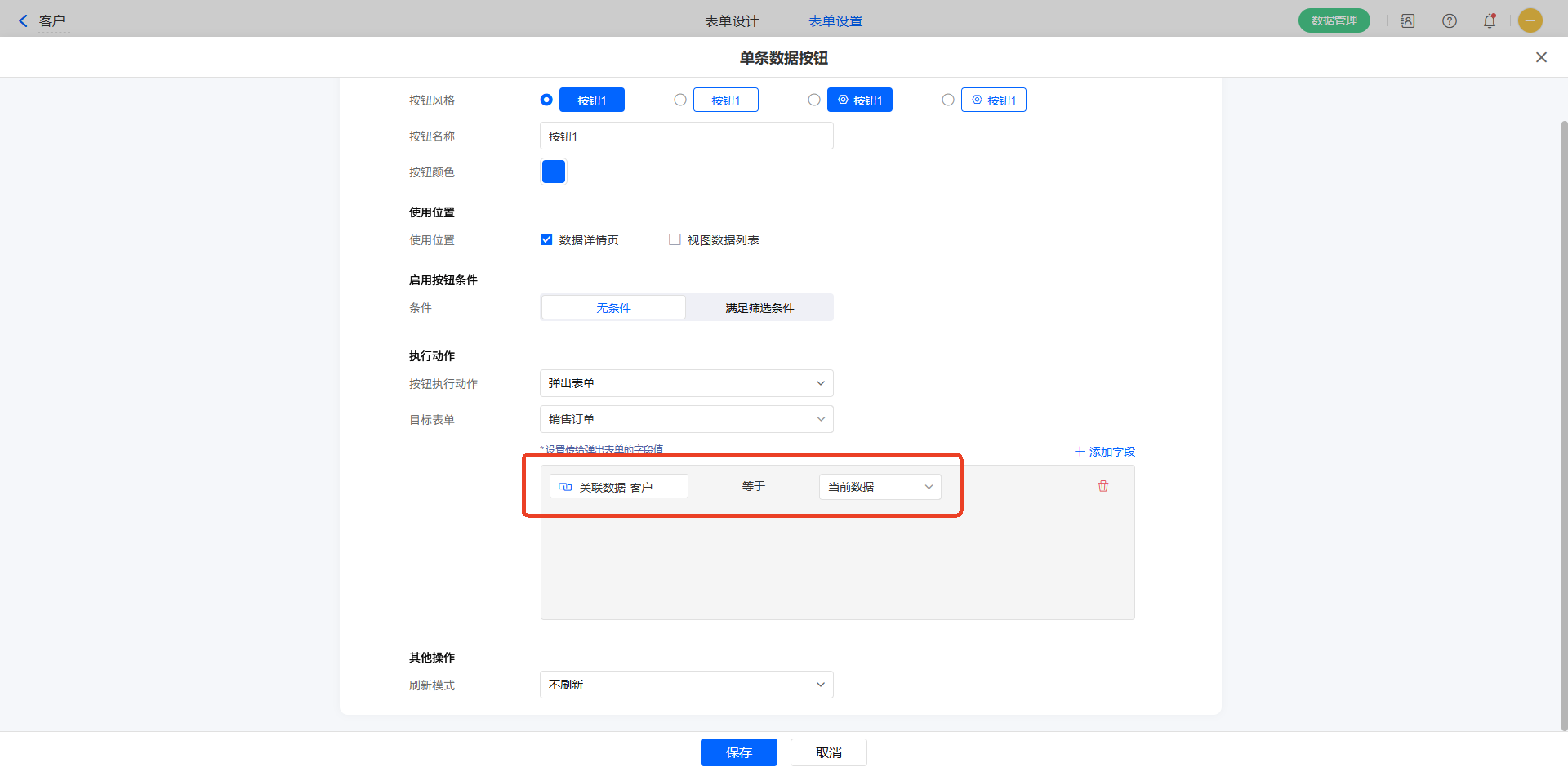Click 添加字段 link
Image resolution: width=1568 pixels, height=772 pixels.
pos(1105,452)
